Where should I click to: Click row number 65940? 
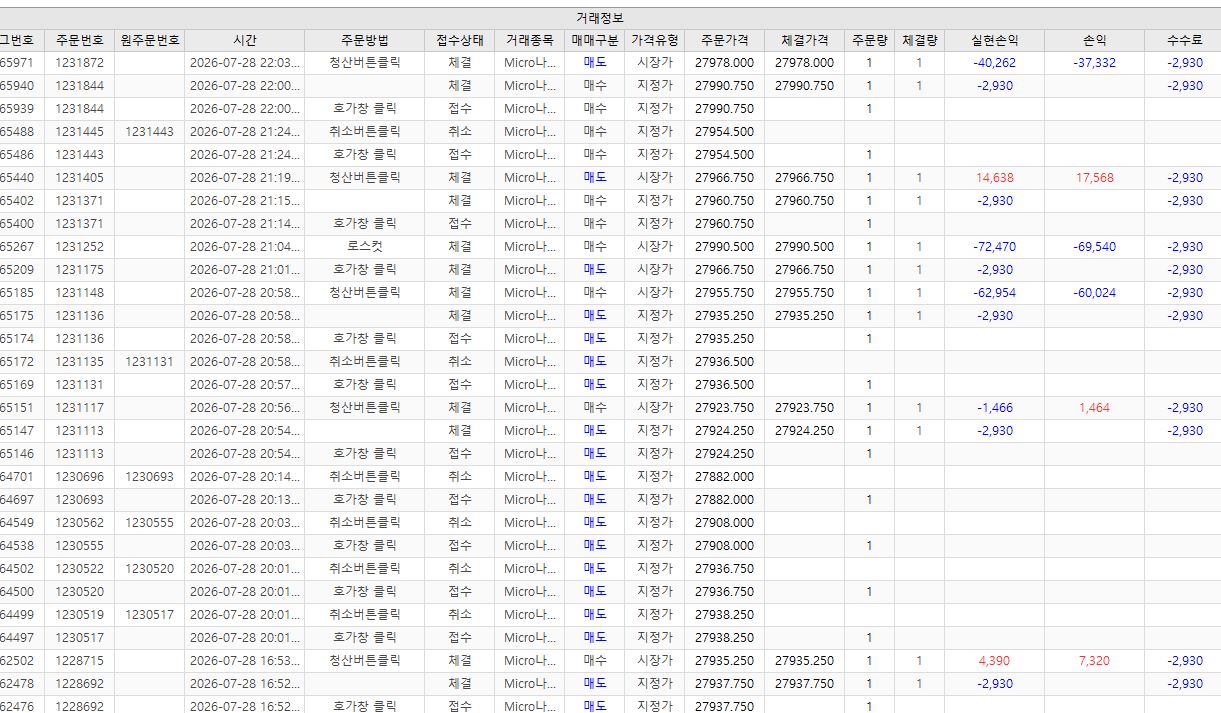click(x=16, y=86)
